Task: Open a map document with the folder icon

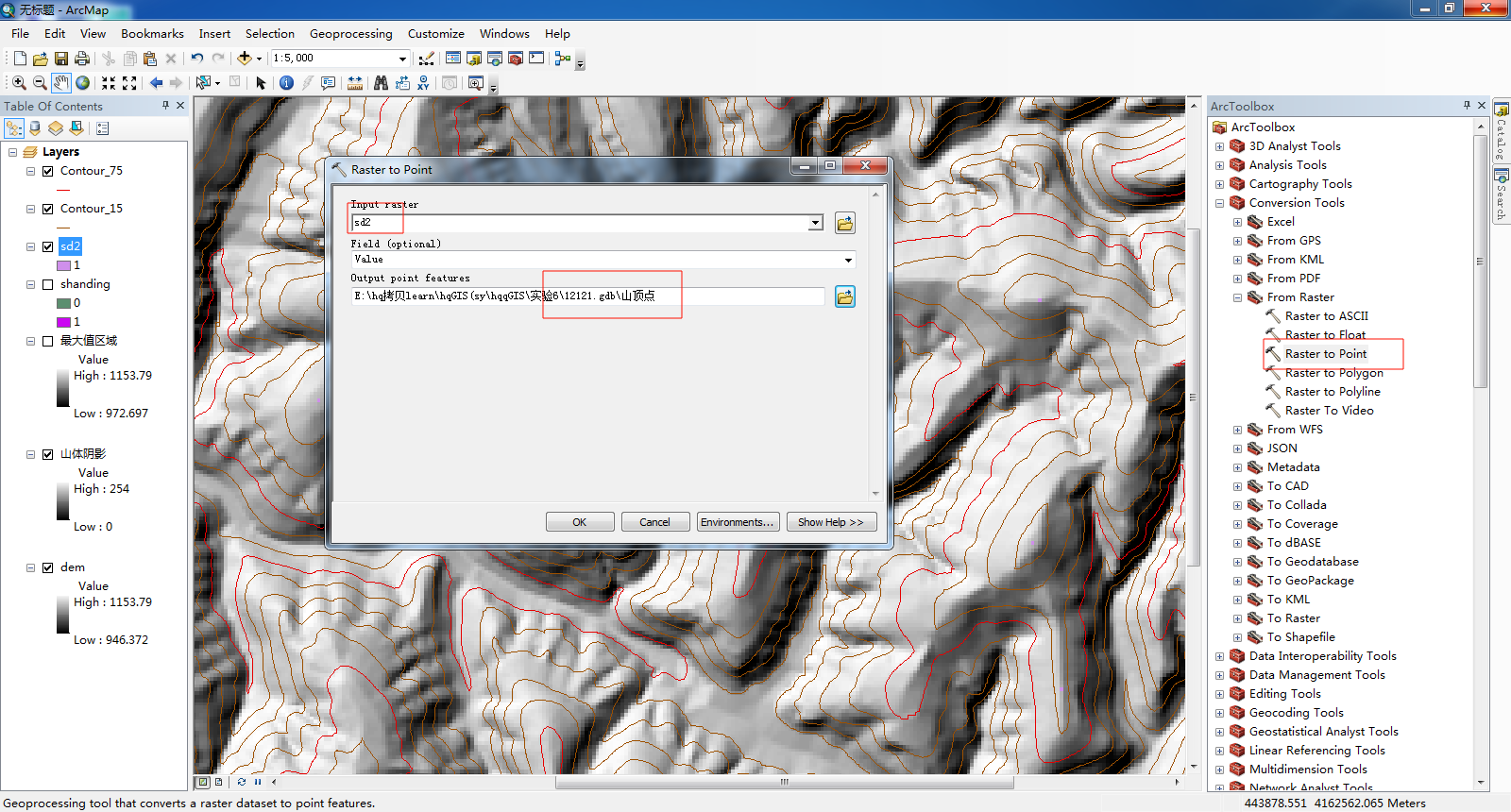Action: tap(40, 59)
